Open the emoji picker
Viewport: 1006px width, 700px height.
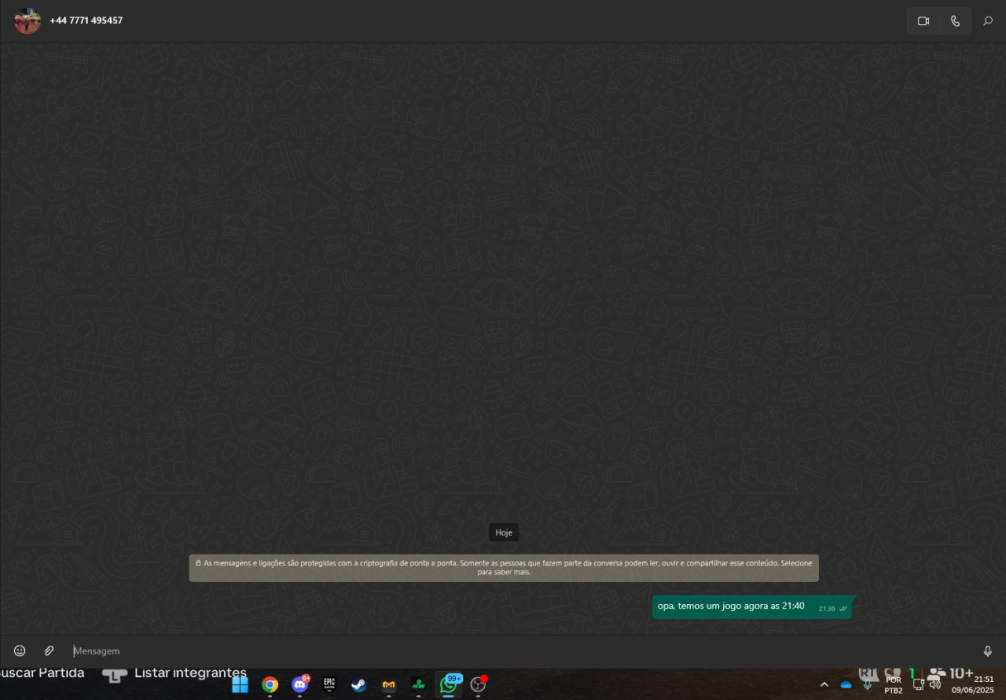click(x=19, y=651)
